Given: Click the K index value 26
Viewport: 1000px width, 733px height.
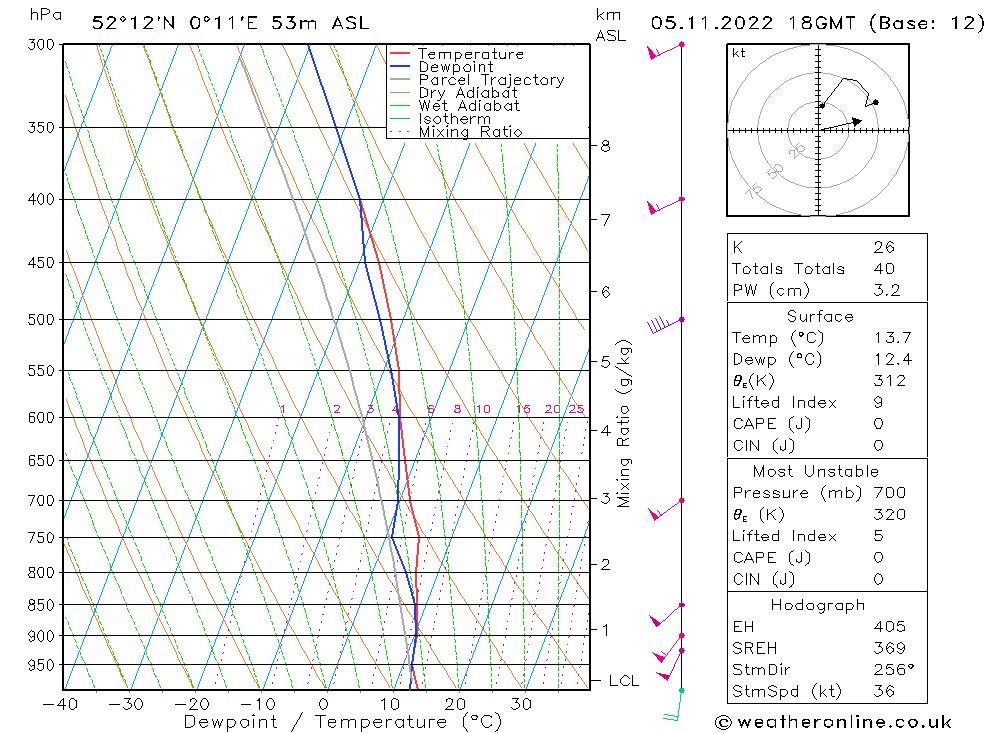Looking at the screenshot, I should click(884, 248).
